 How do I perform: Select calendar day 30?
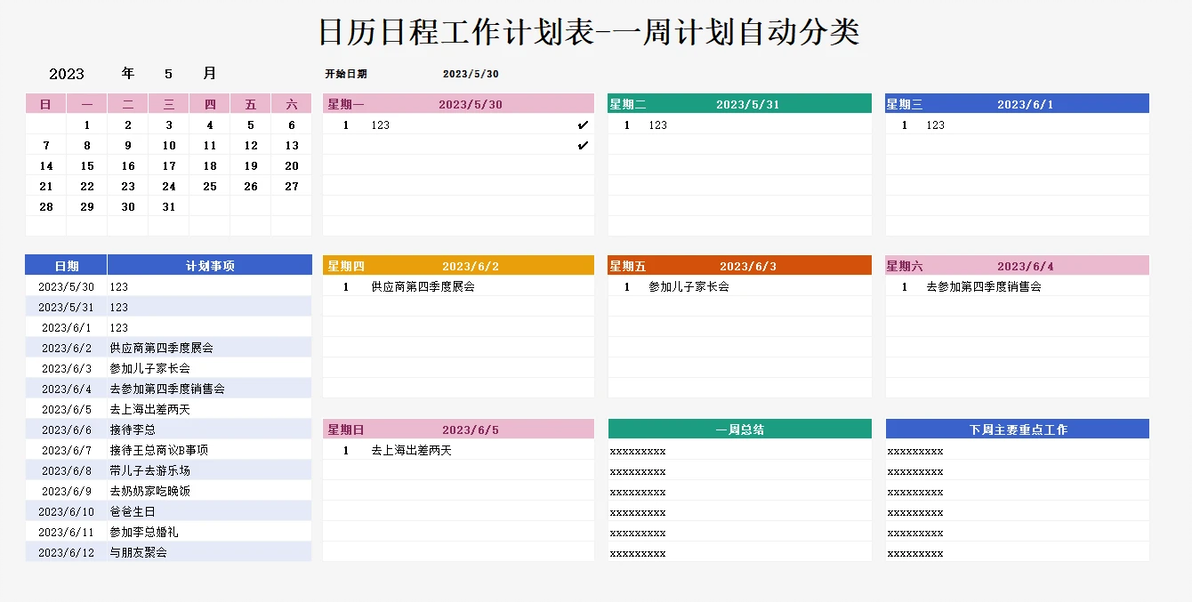(x=128, y=207)
